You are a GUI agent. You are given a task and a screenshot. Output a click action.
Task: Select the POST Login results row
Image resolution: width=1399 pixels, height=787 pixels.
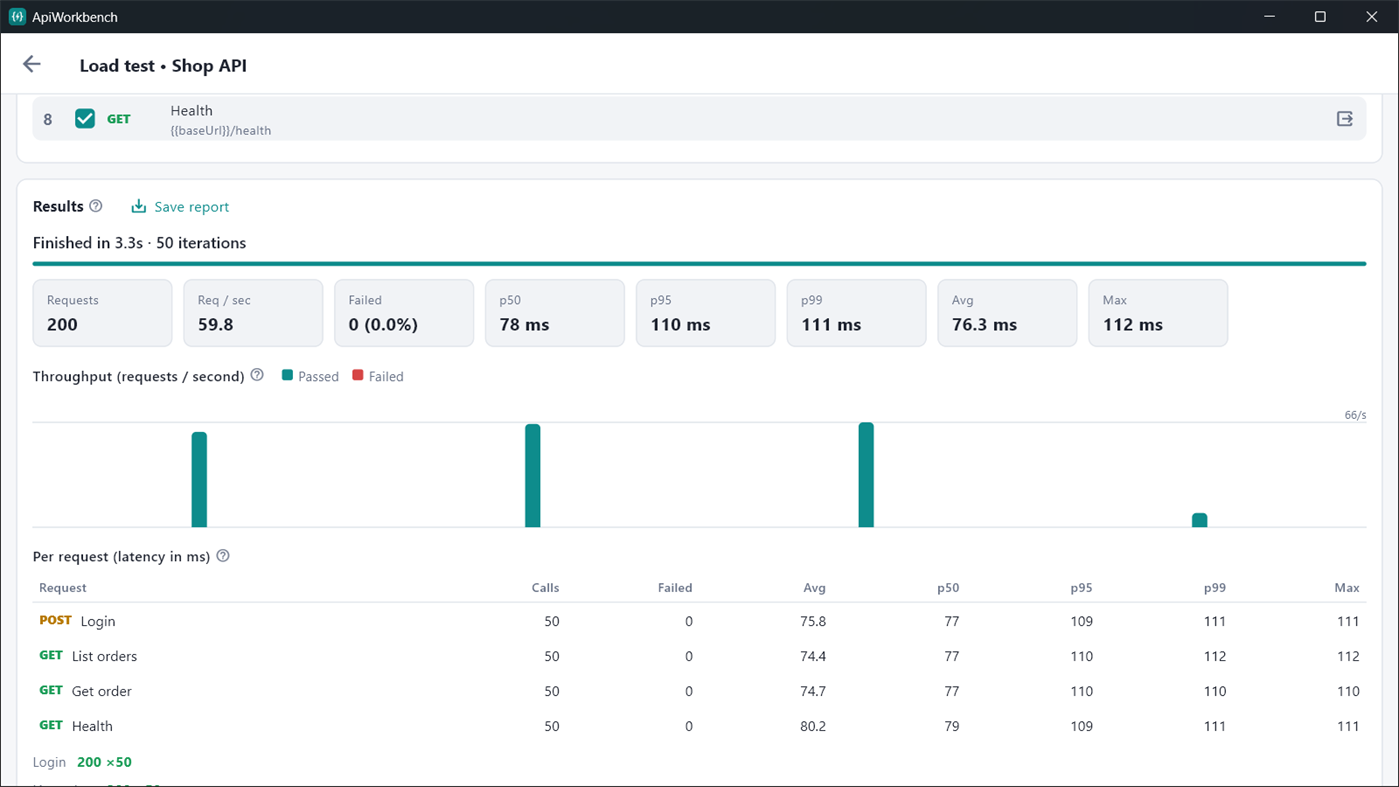(699, 621)
